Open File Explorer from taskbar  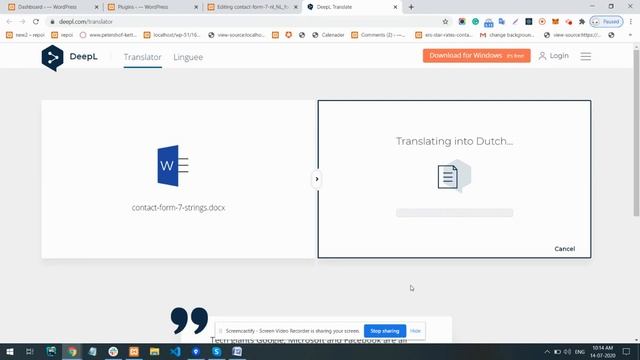coord(154,351)
